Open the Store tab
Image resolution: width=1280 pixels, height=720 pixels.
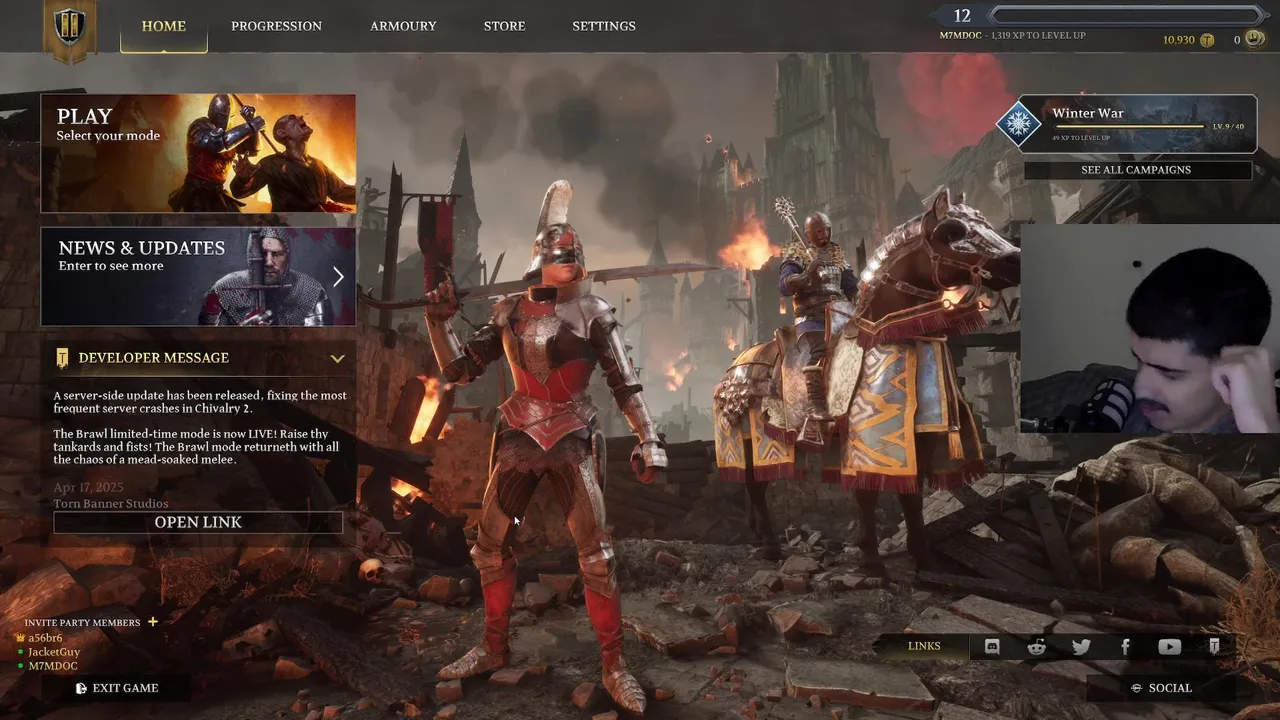pyautogui.click(x=504, y=26)
